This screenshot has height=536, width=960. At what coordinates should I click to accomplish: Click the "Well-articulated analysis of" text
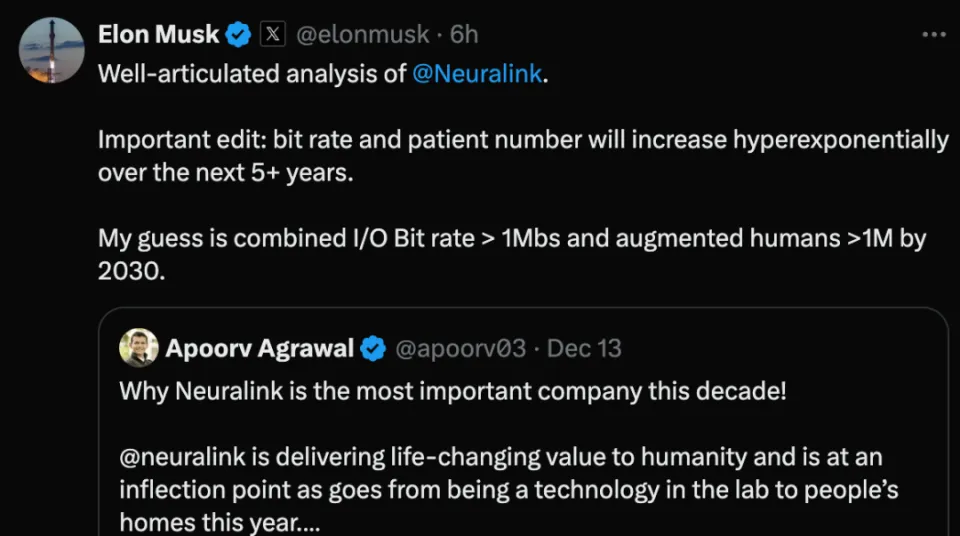pos(252,75)
